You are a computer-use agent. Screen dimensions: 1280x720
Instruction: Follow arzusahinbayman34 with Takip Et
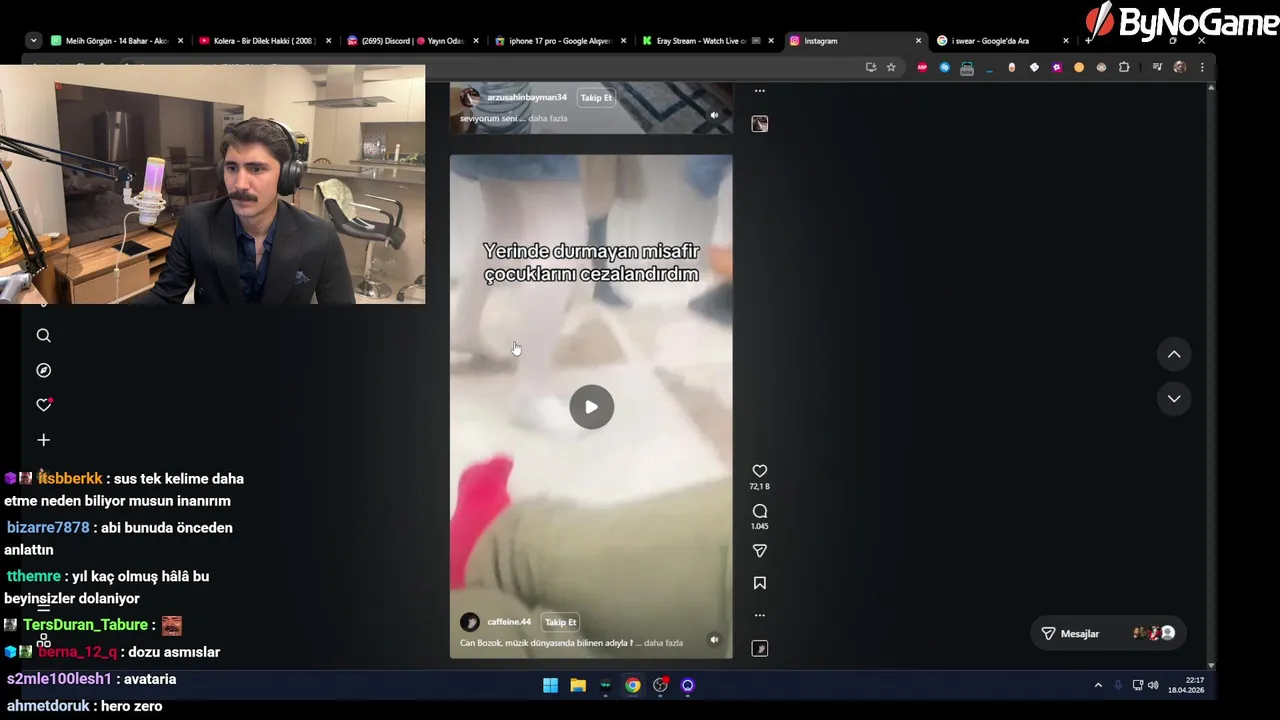tap(596, 97)
